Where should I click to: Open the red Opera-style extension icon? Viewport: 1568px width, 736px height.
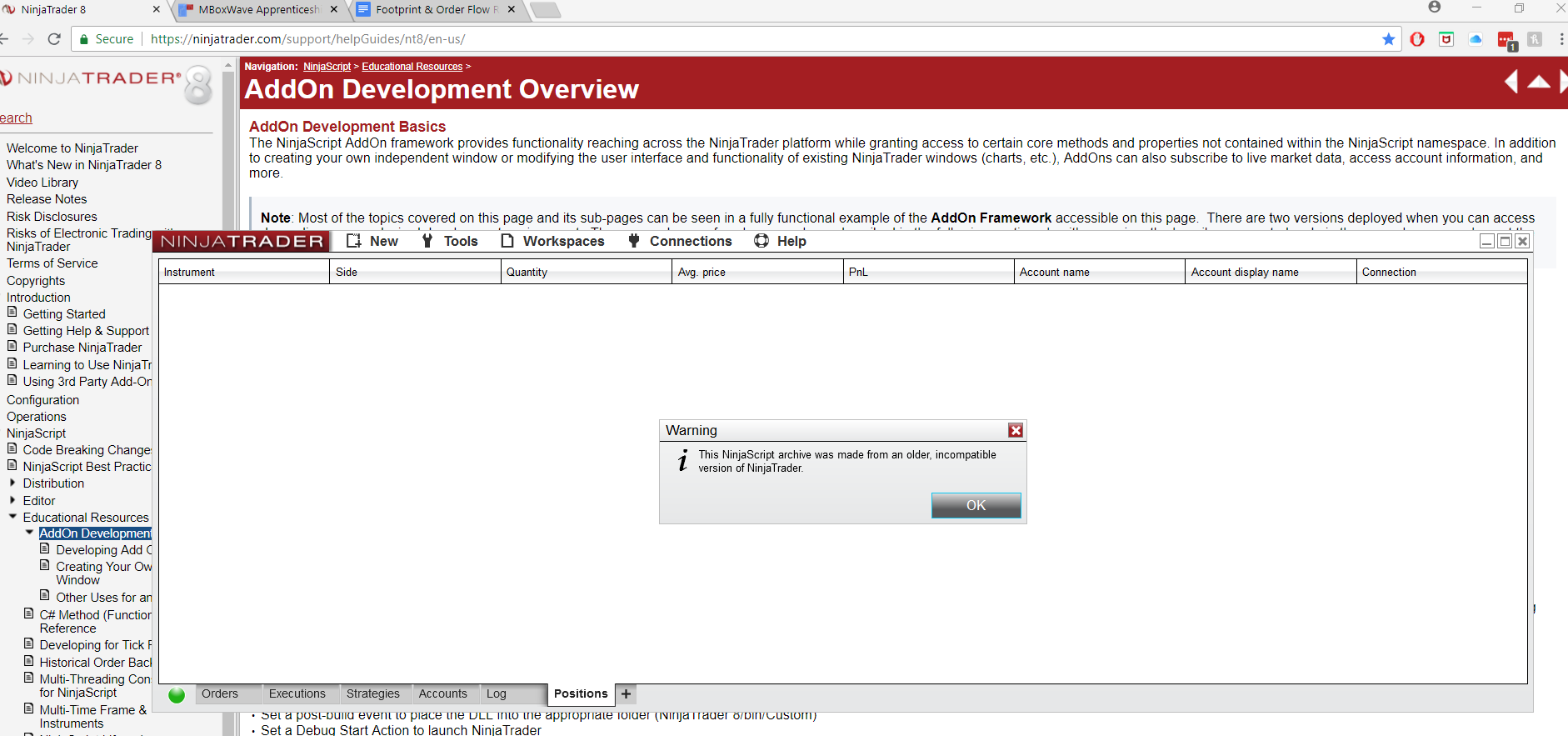pos(1417,39)
